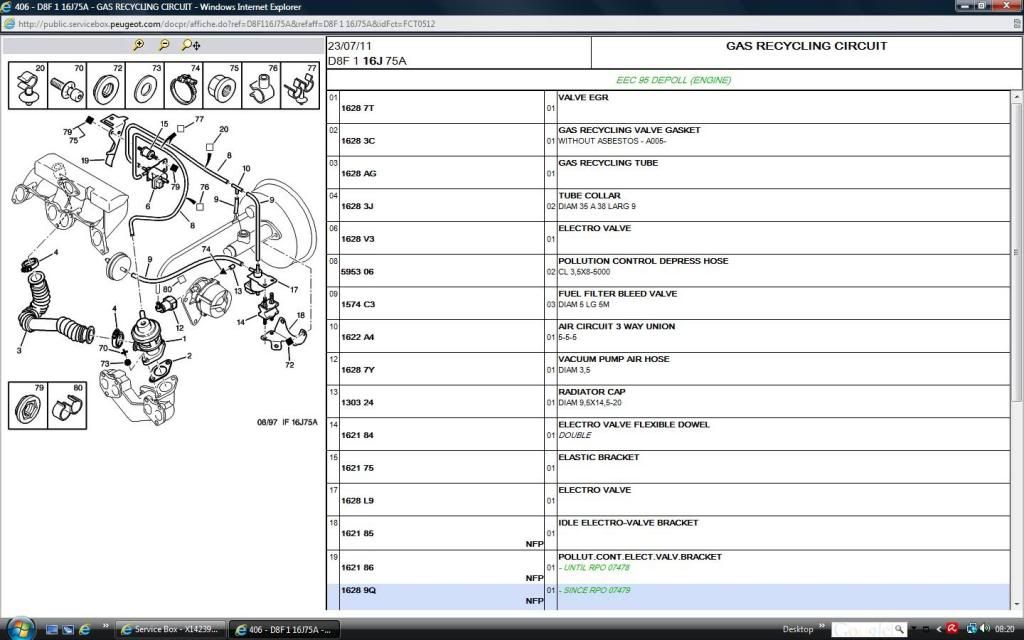Click part number 1574 C3
The image size is (1024, 640).
click(x=358, y=304)
